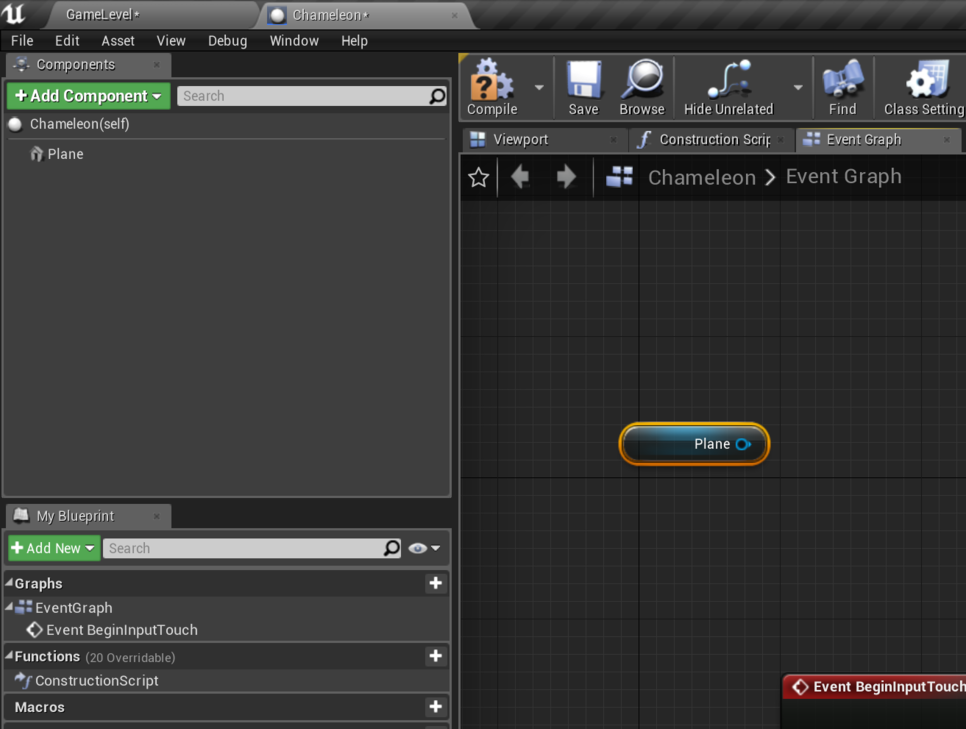The height and width of the screenshot is (729, 966).
Task: Open the Window menu
Action: 294,41
